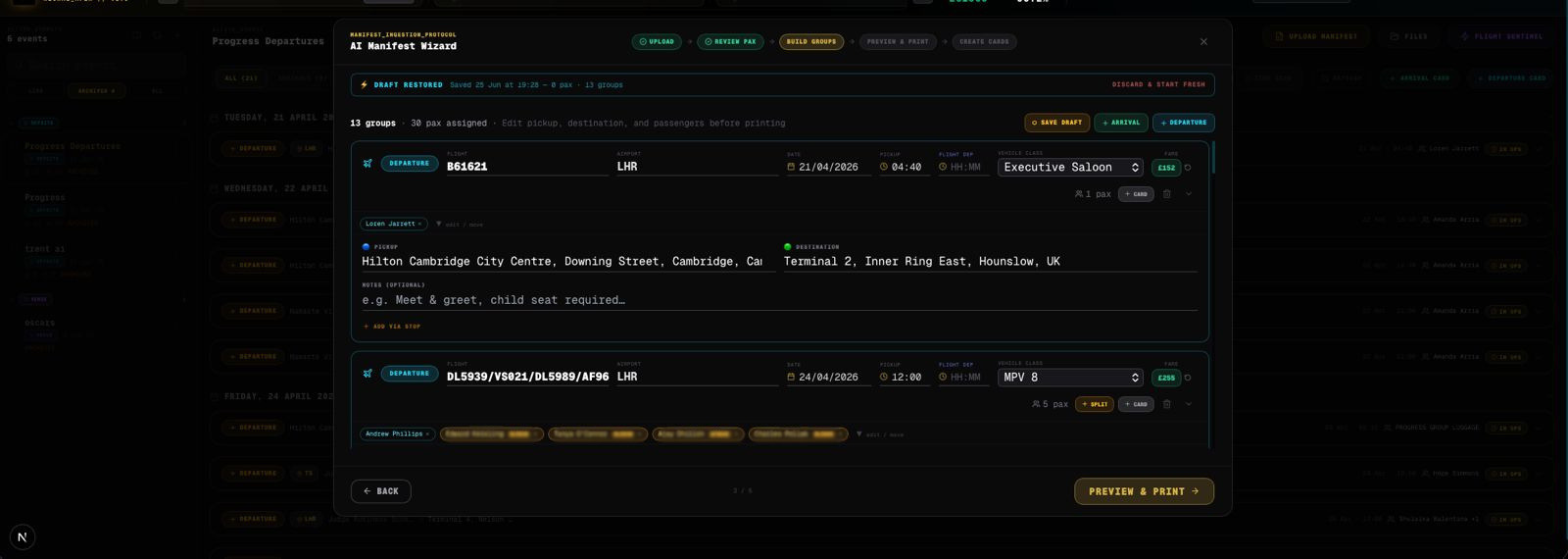
Task: Click notes field Meet & greet placeholder
Action: (x=779, y=300)
